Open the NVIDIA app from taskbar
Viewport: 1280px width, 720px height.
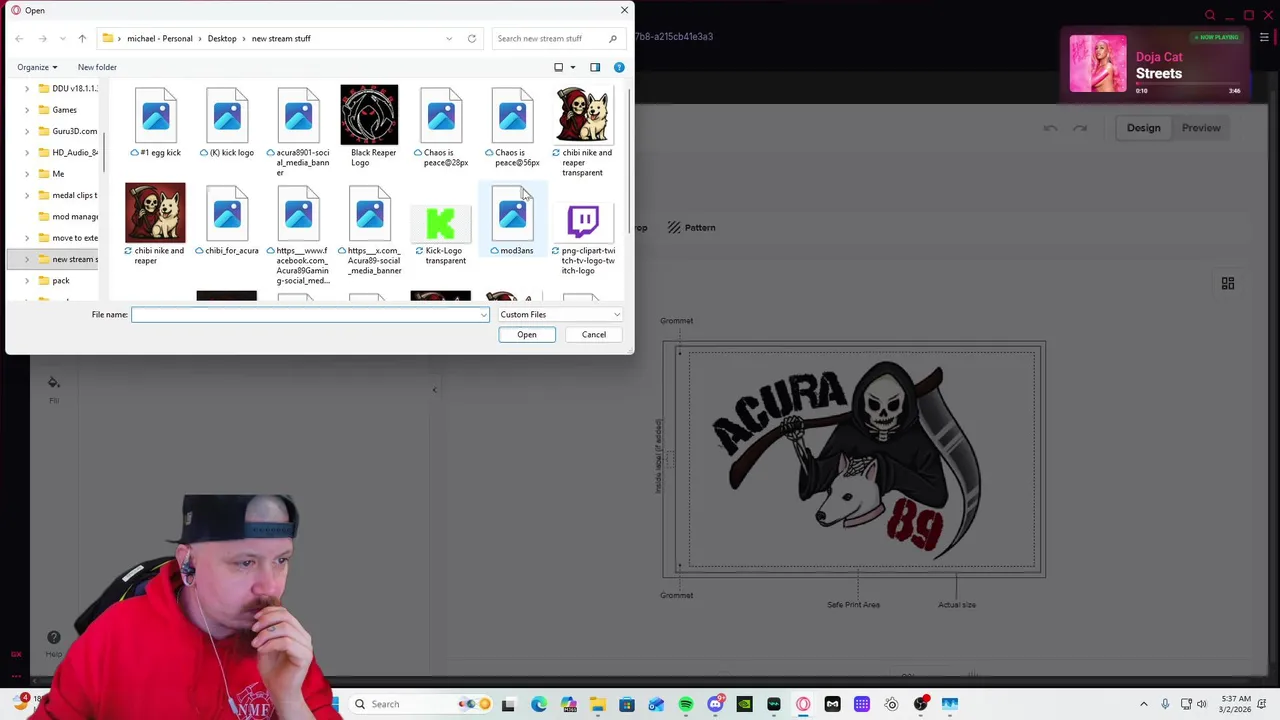[x=744, y=704]
